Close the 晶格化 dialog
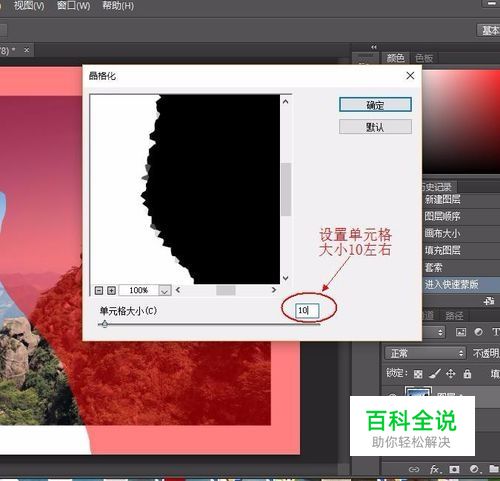This screenshot has height=481, width=500. pyautogui.click(x=410, y=76)
